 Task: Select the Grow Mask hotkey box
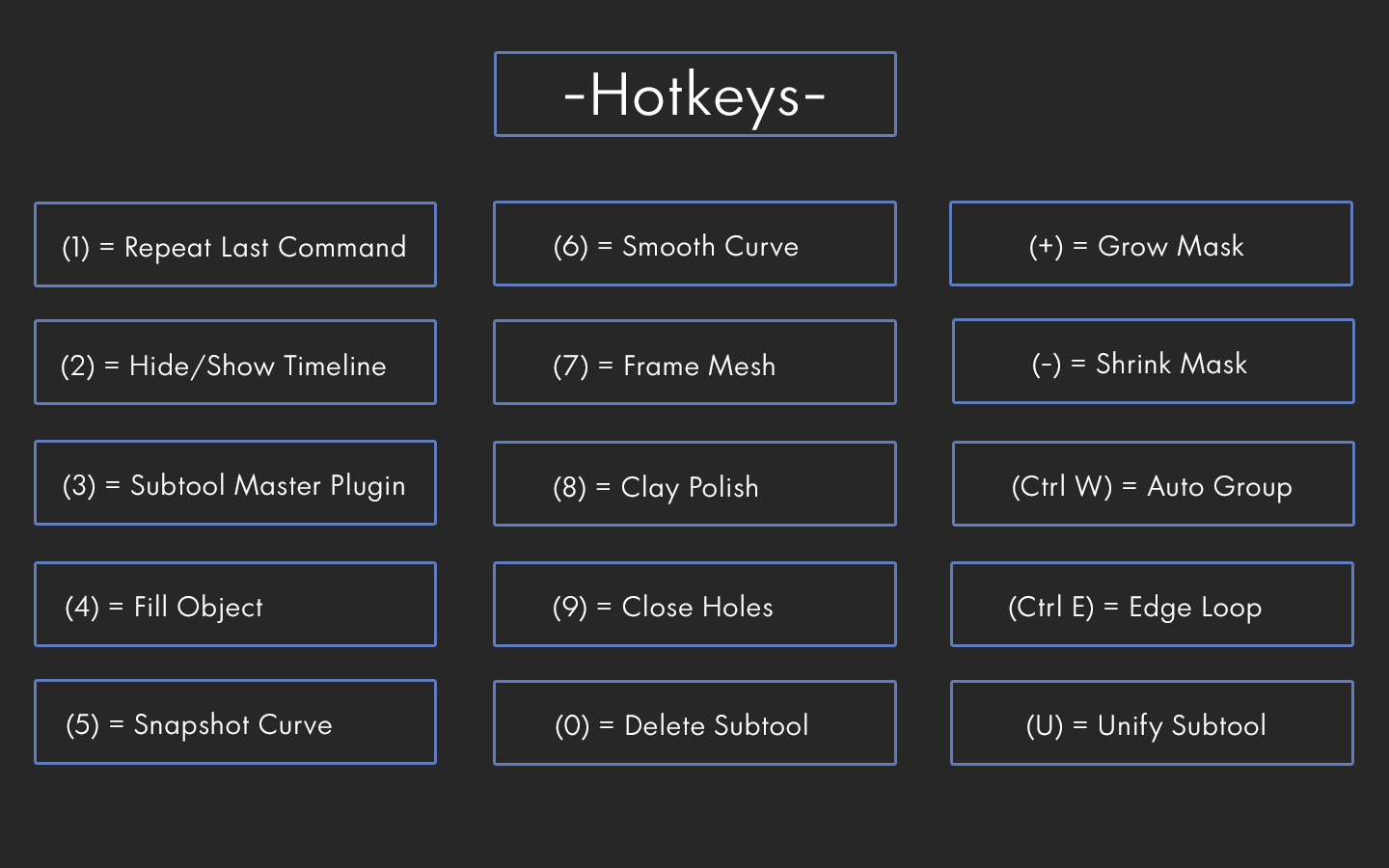click(x=1151, y=243)
